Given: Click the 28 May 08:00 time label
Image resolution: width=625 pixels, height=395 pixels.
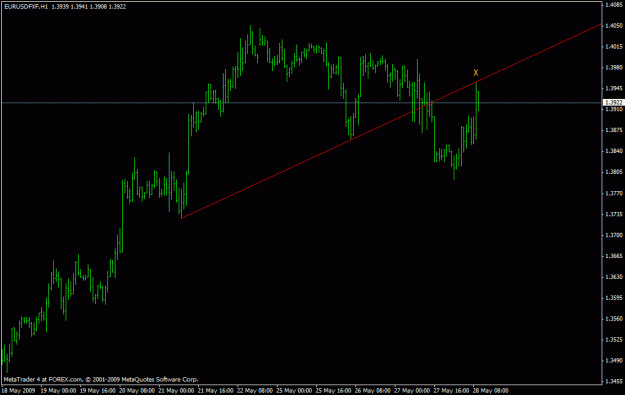Looking at the screenshot, I should click(x=491, y=391).
